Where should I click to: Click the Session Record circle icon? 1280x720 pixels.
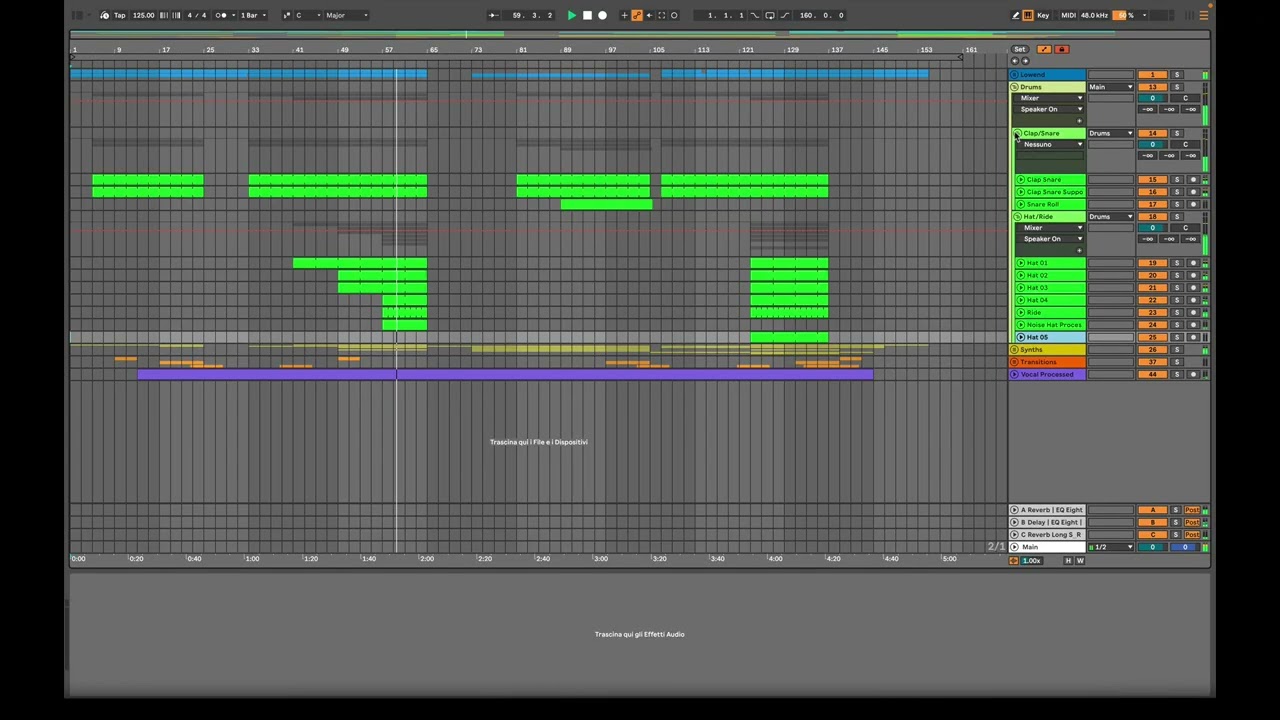(674, 15)
